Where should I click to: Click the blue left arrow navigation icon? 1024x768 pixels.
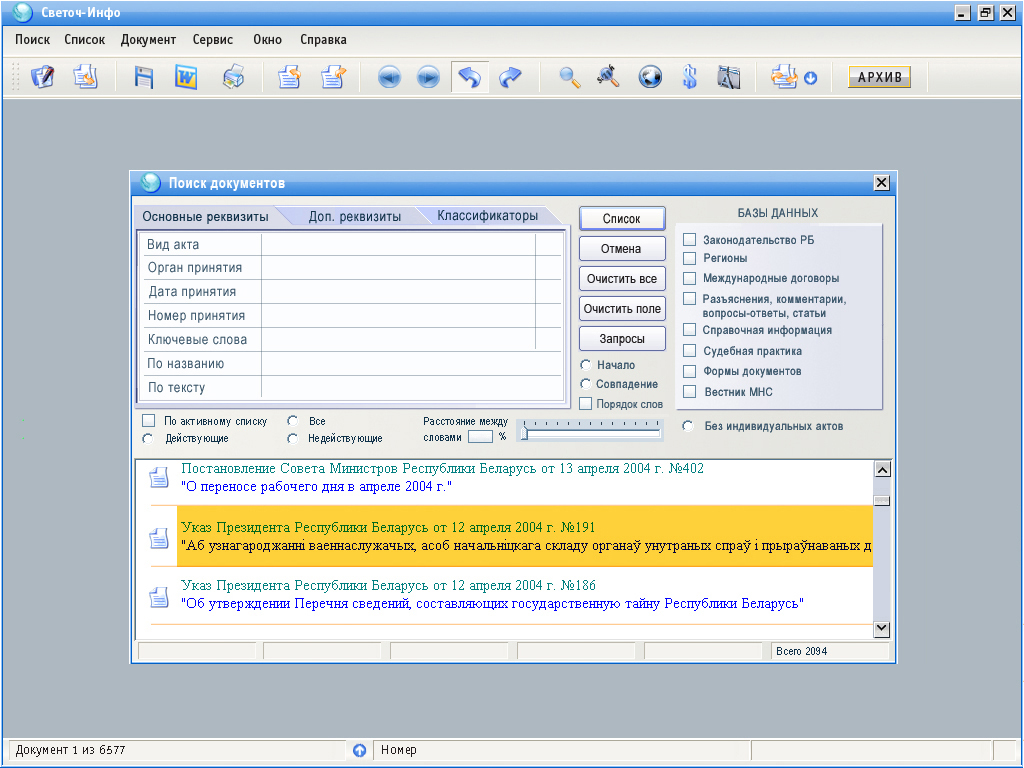coord(389,78)
